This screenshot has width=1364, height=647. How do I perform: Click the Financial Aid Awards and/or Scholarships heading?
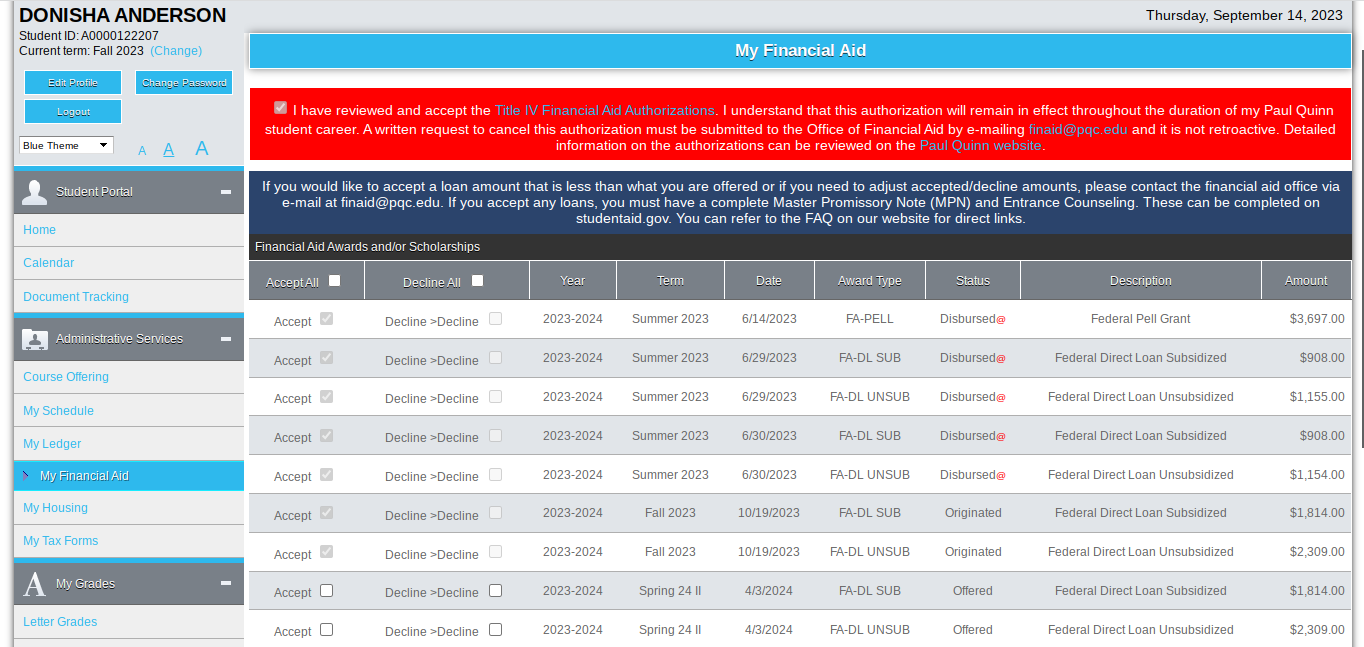pos(367,247)
